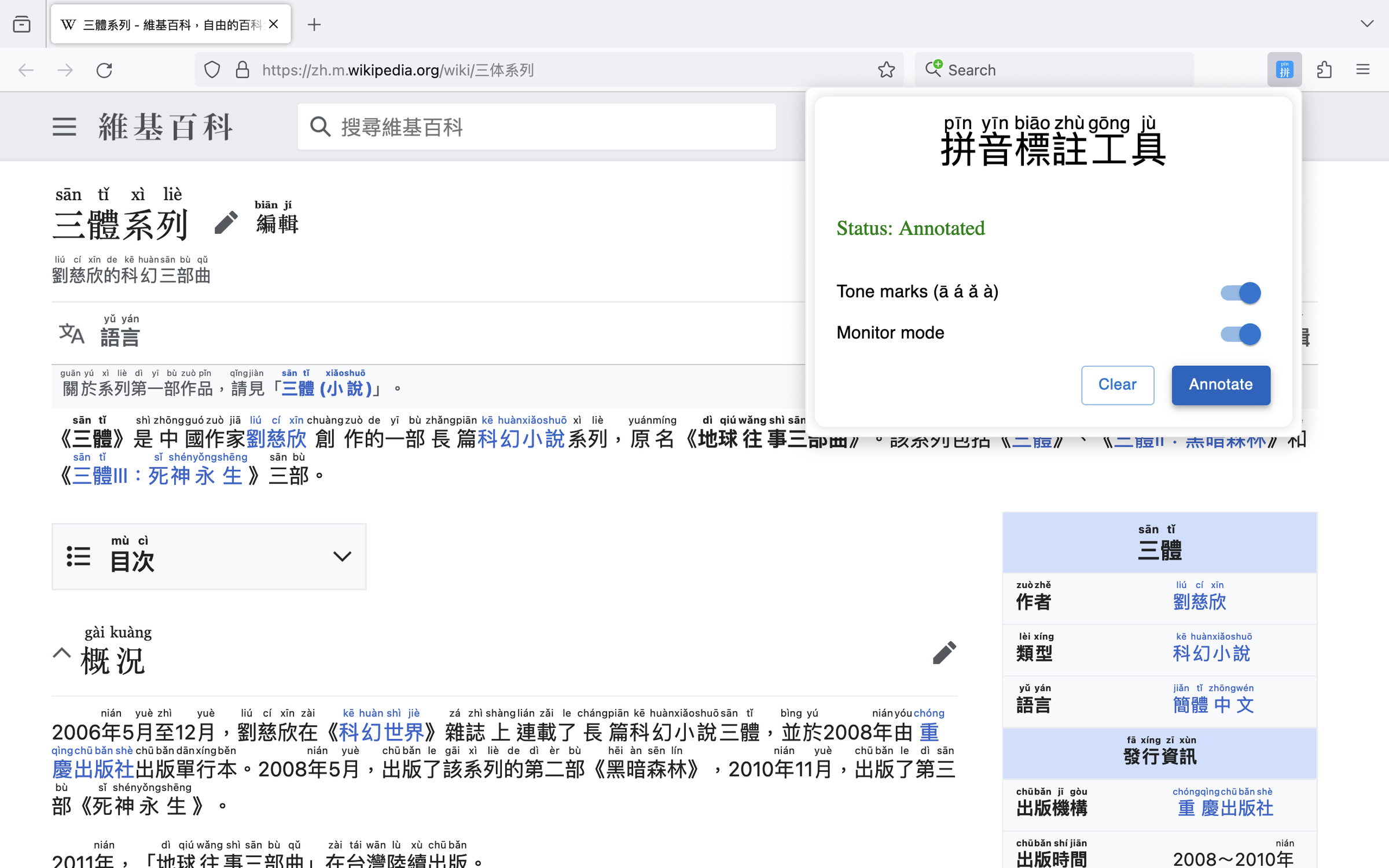The width and height of the screenshot is (1389, 868).
Task: Open the 劉慈欣 link in infobox
Action: 1199,602
